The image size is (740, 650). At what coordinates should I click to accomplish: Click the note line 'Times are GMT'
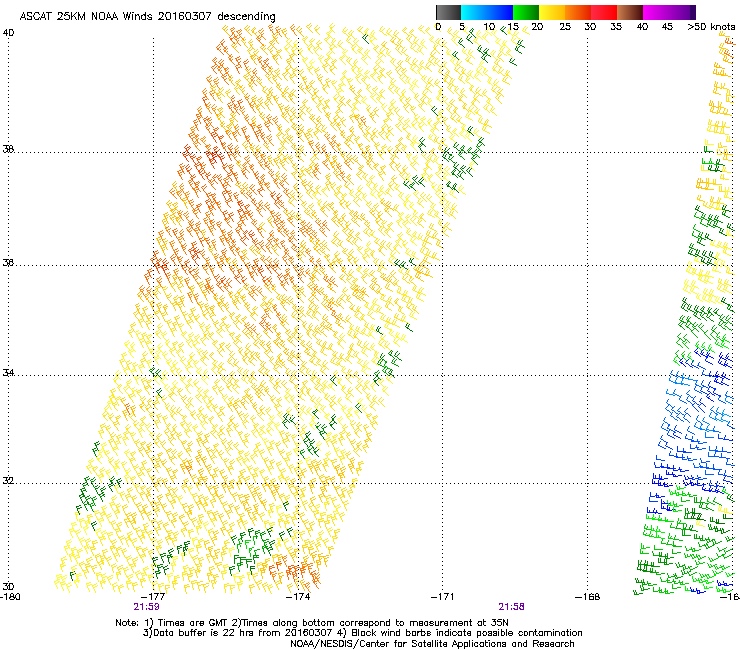pyautogui.click(x=193, y=623)
